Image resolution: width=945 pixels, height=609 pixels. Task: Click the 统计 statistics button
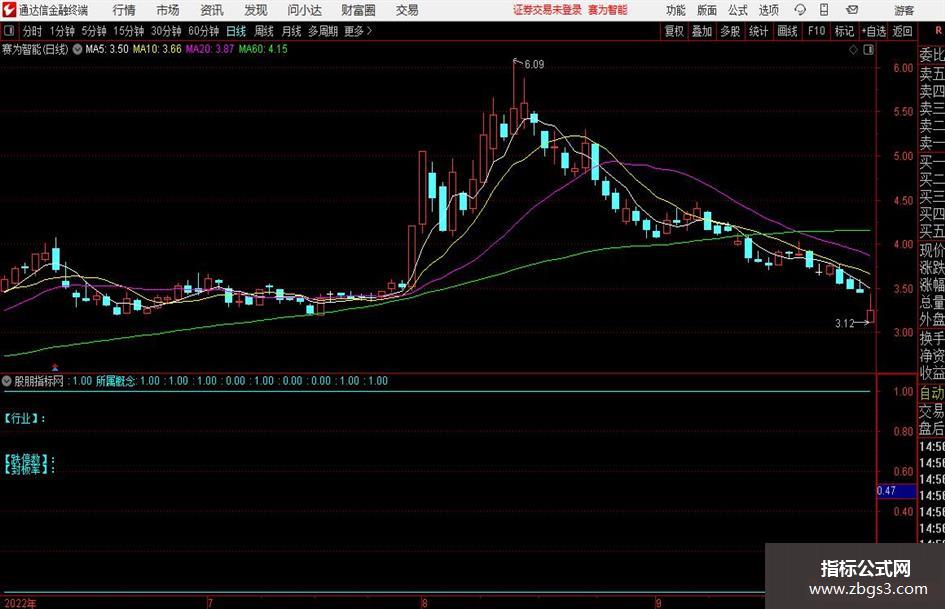[758, 31]
